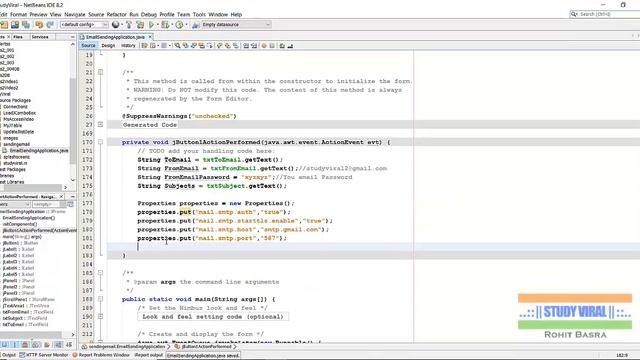Open Run Project dropdown arrow
The width and height of the screenshot is (640, 360).
coord(158,25)
